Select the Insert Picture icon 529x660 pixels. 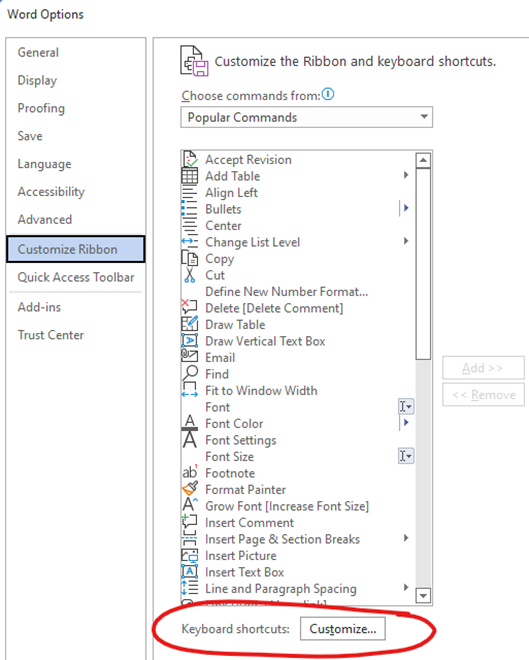(189, 555)
